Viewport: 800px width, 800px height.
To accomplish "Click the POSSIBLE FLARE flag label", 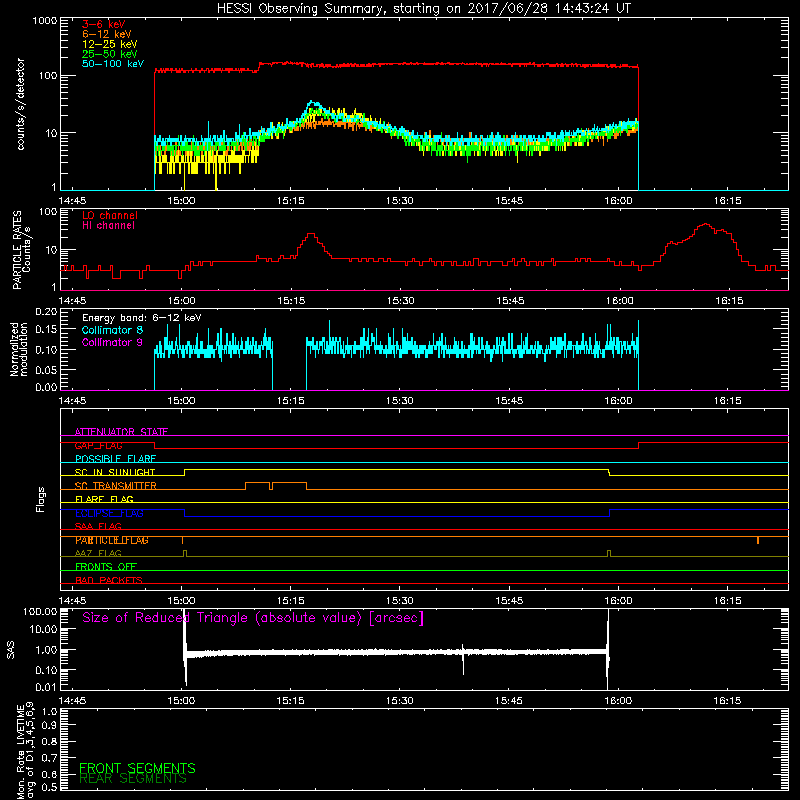I will pos(115,459).
